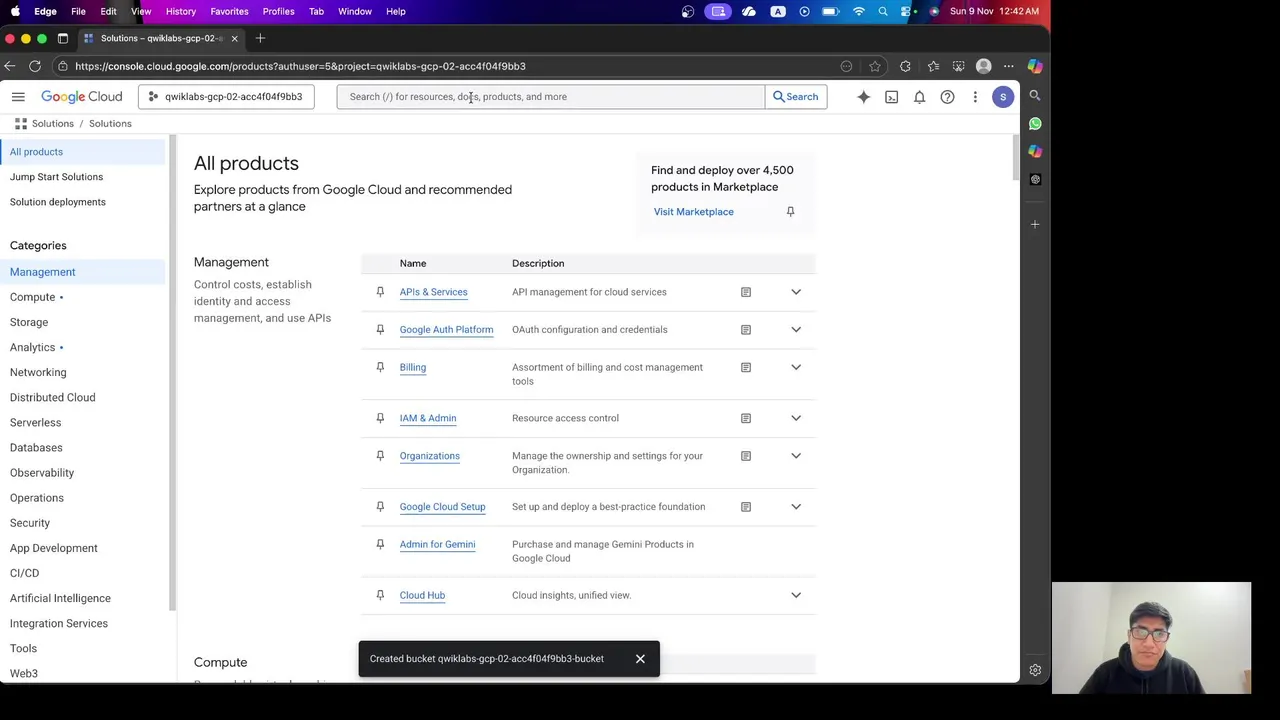The image size is (1280, 720).
Task: Expand the Organizations row
Action: tap(796, 456)
